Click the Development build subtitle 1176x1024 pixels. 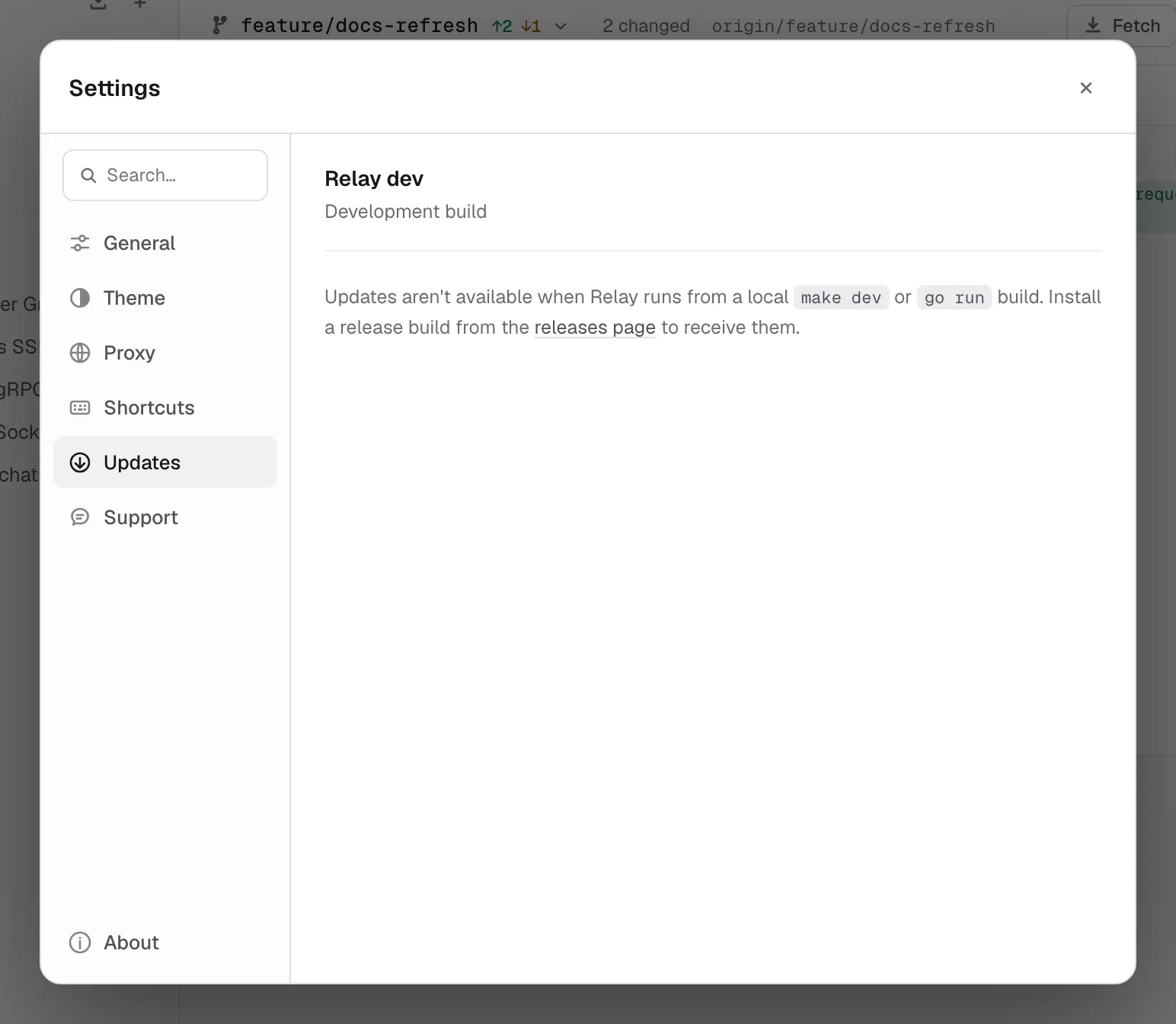(x=406, y=211)
